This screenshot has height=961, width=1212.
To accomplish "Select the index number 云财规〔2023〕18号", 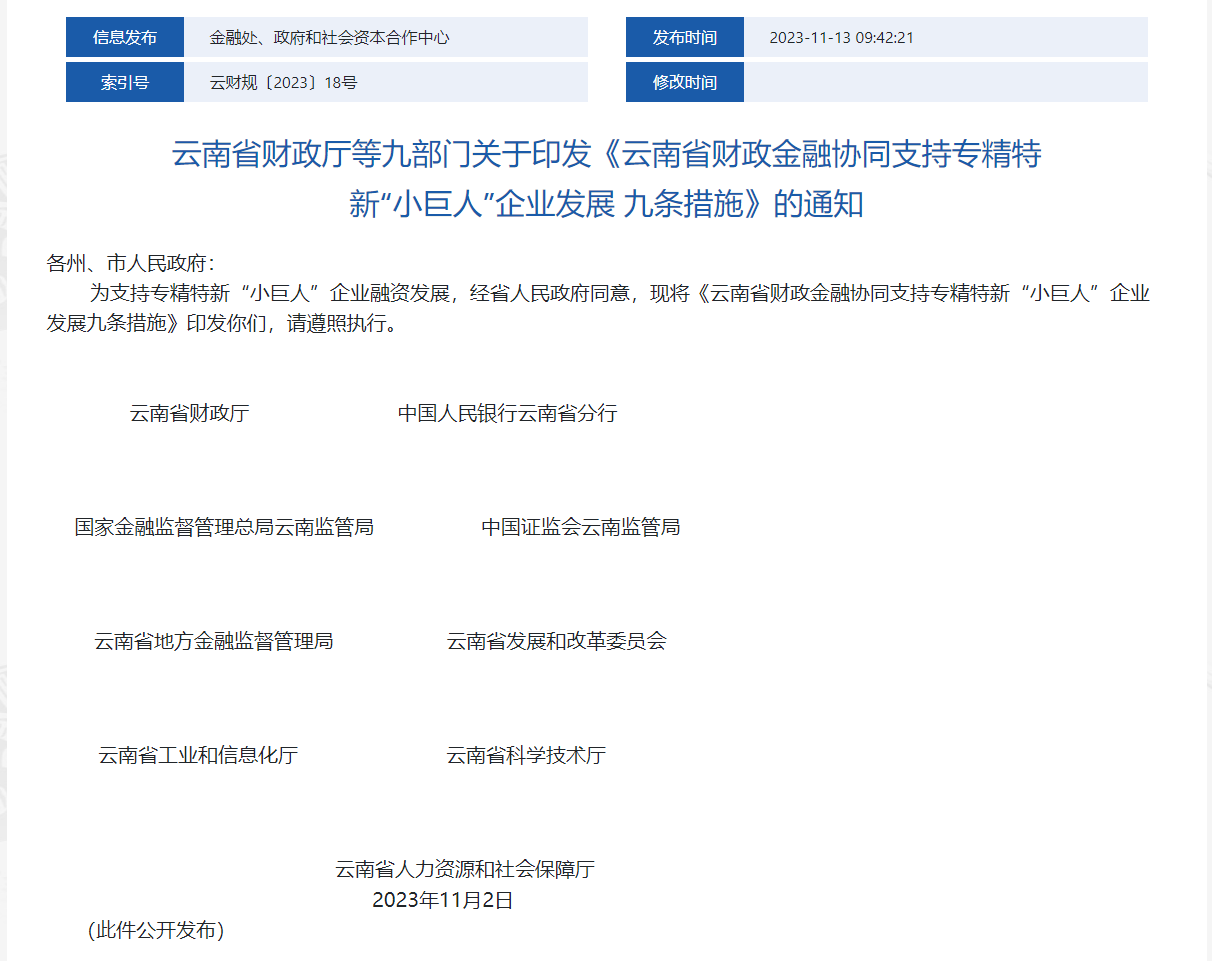I will [x=283, y=82].
